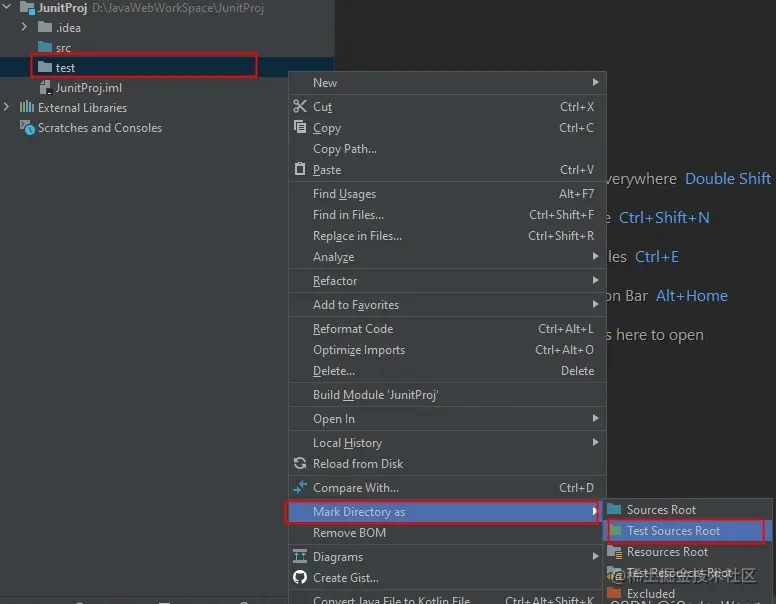Choose Replace in Files... entry
The width and height of the screenshot is (776, 604).
(x=447, y=236)
